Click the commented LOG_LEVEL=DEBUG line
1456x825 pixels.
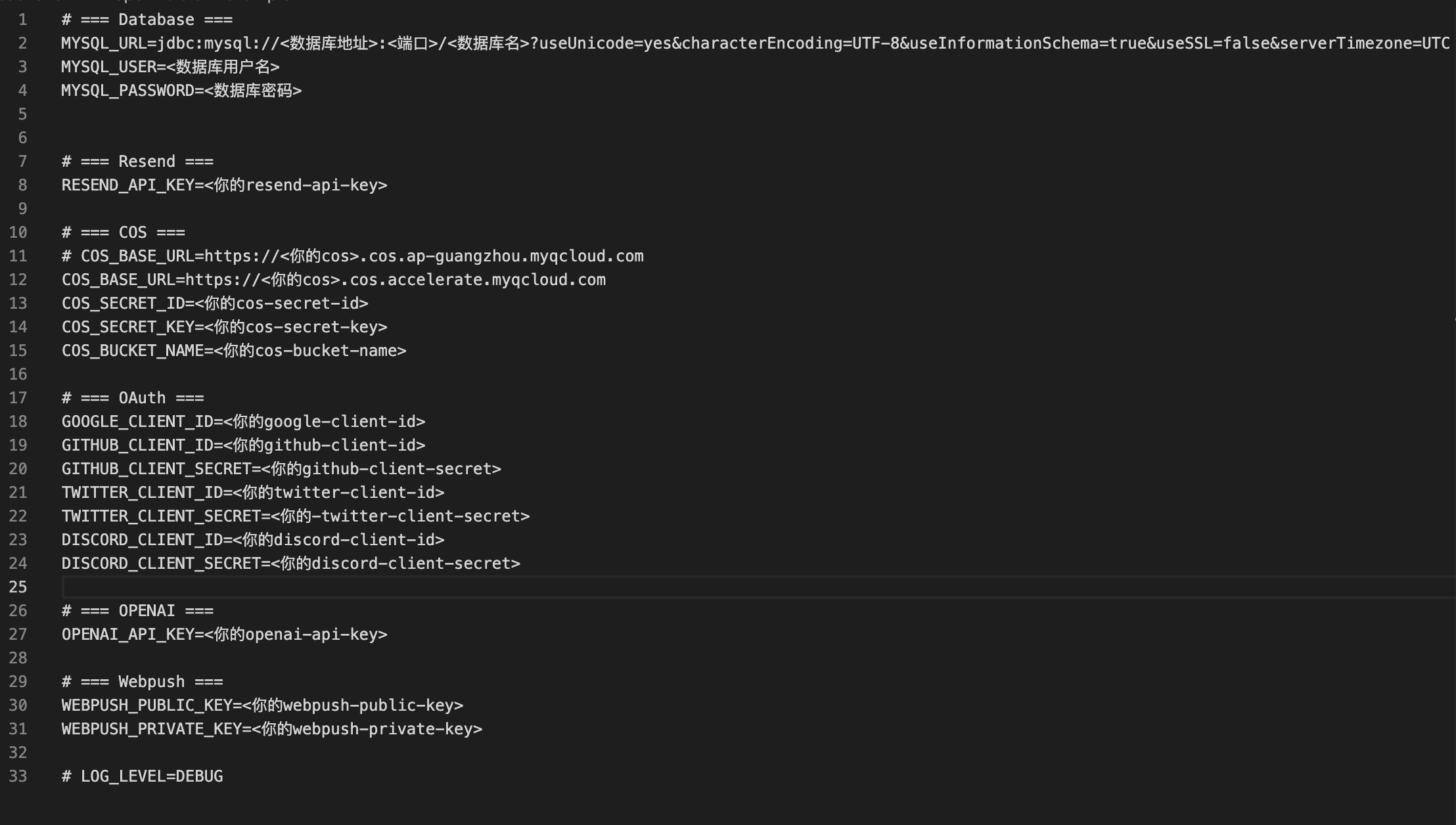coord(143,776)
